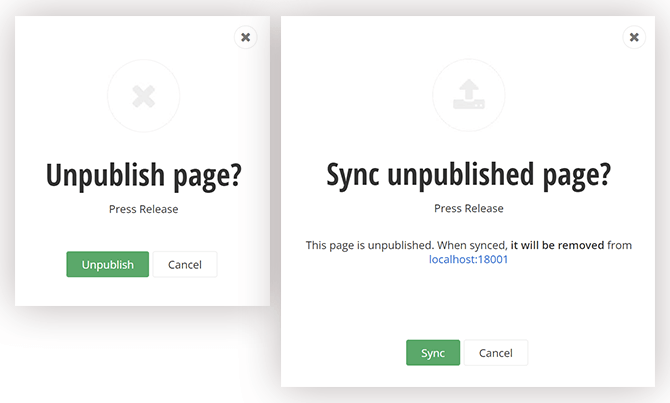Click the large X circle icon
The height and width of the screenshot is (403, 670).
click(x=144, y=97)
